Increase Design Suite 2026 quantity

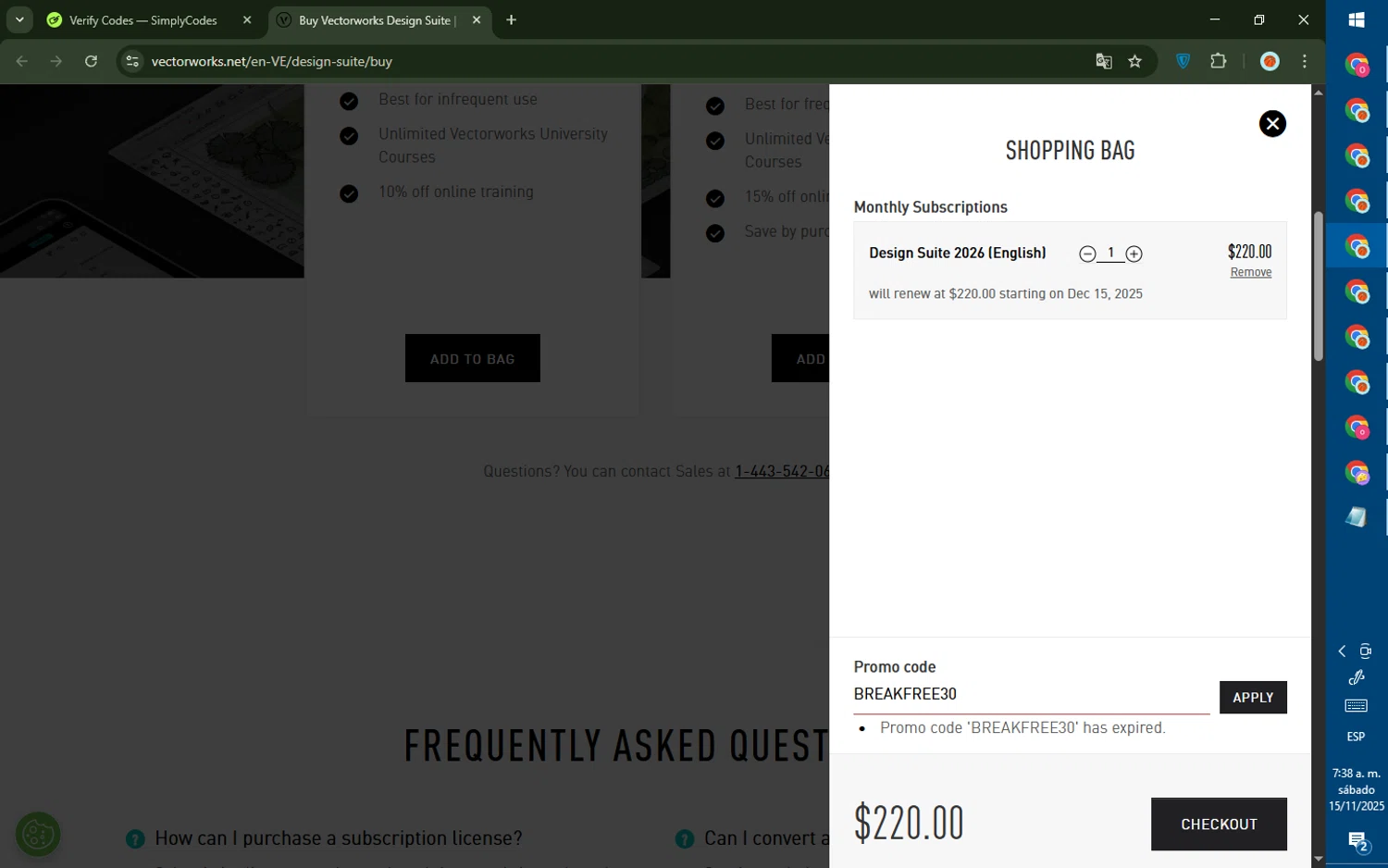click(1134, 254)
